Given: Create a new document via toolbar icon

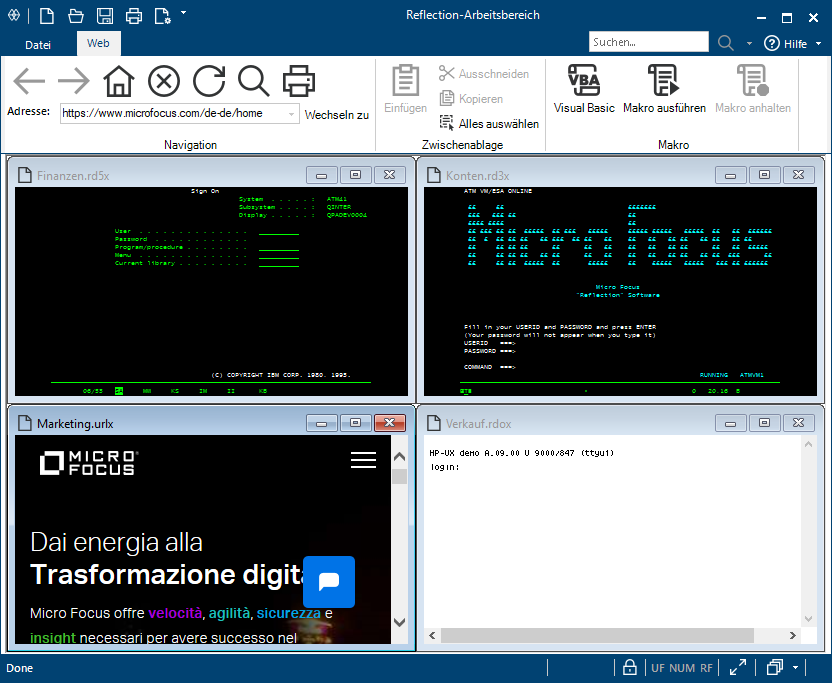Looking at the screenshot, I should tap(47, 16).
